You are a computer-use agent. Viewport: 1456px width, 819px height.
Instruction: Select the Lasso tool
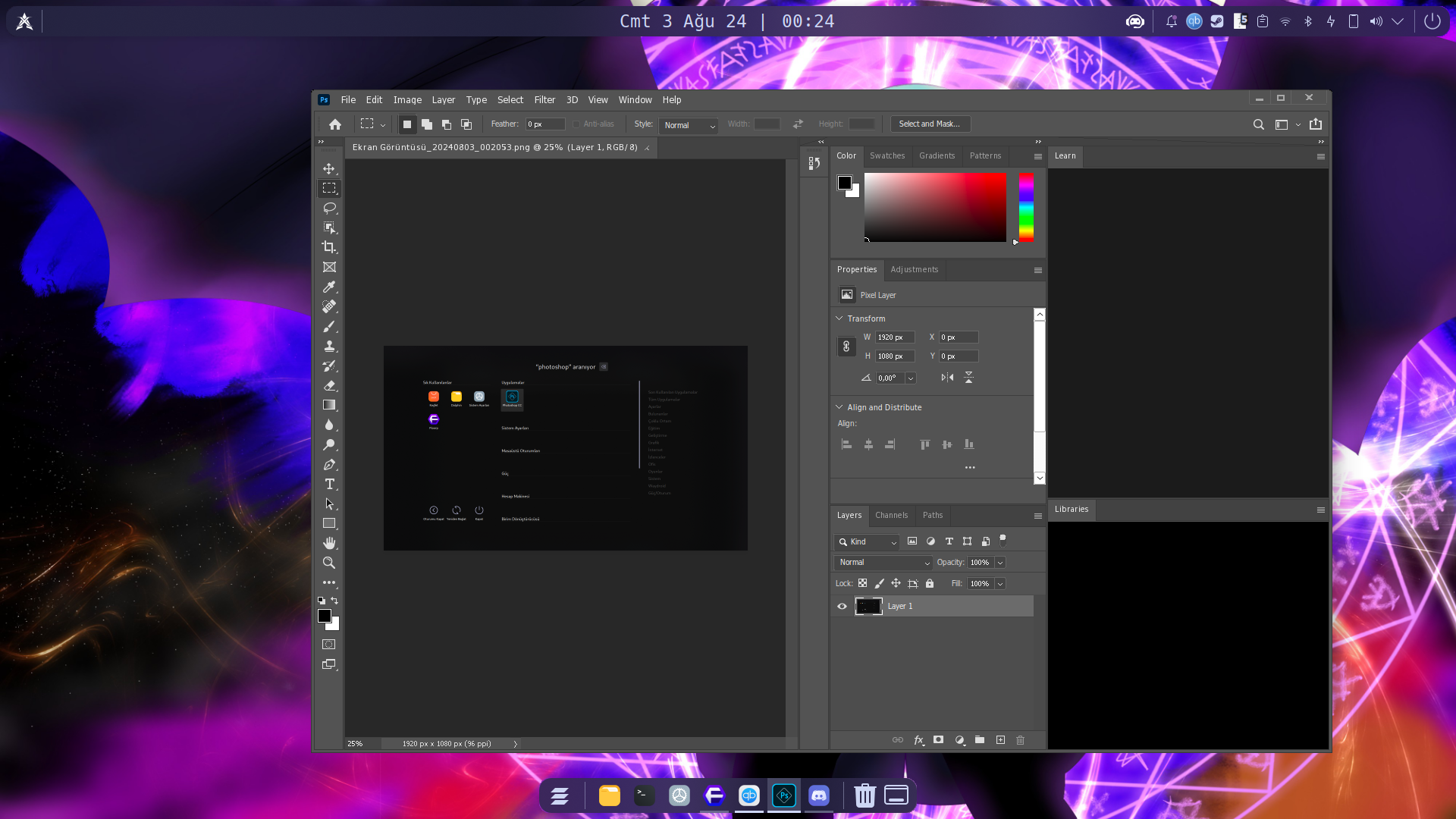[x=329, y=208]
